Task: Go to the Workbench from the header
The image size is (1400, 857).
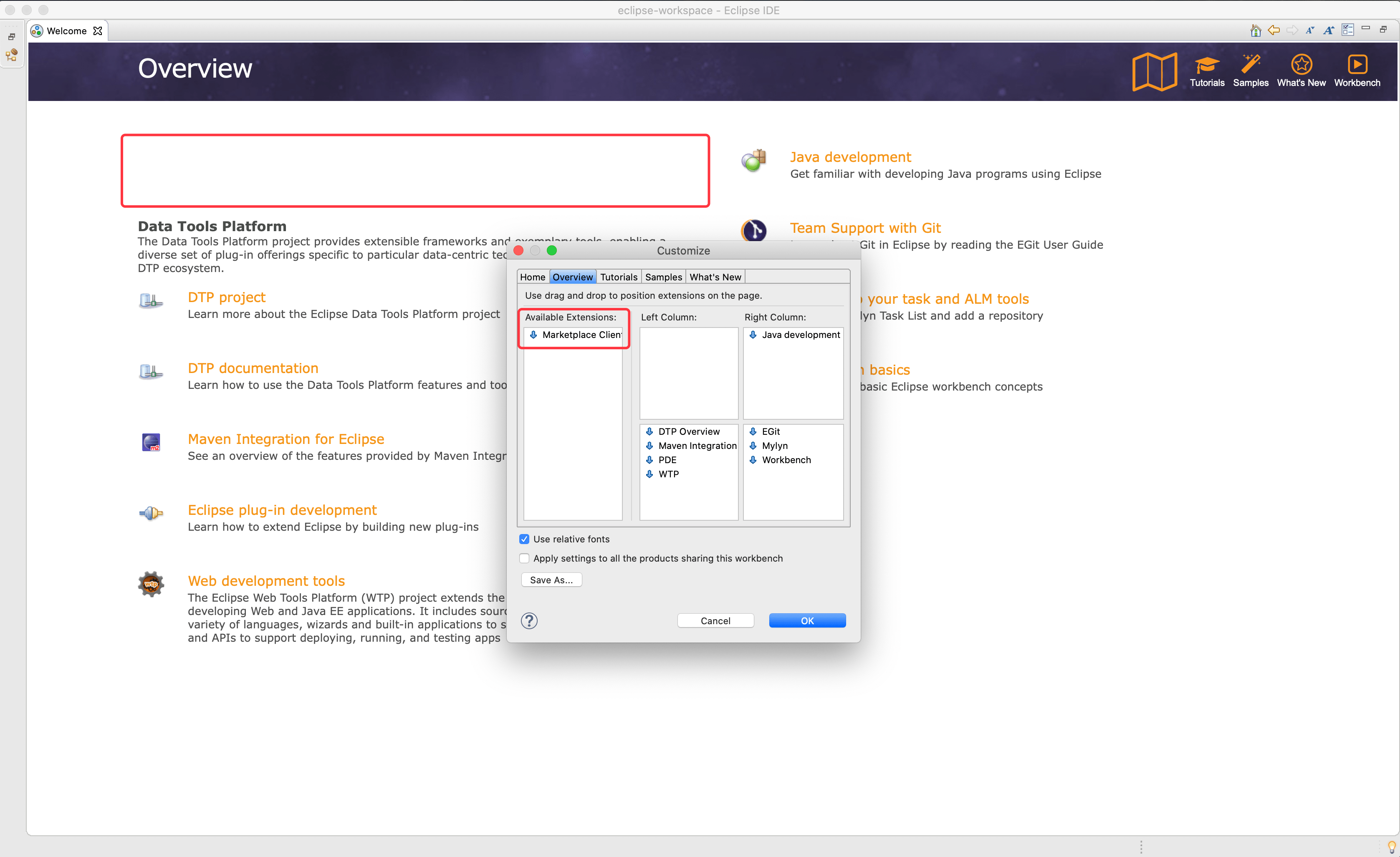Action: (1357, 72)
